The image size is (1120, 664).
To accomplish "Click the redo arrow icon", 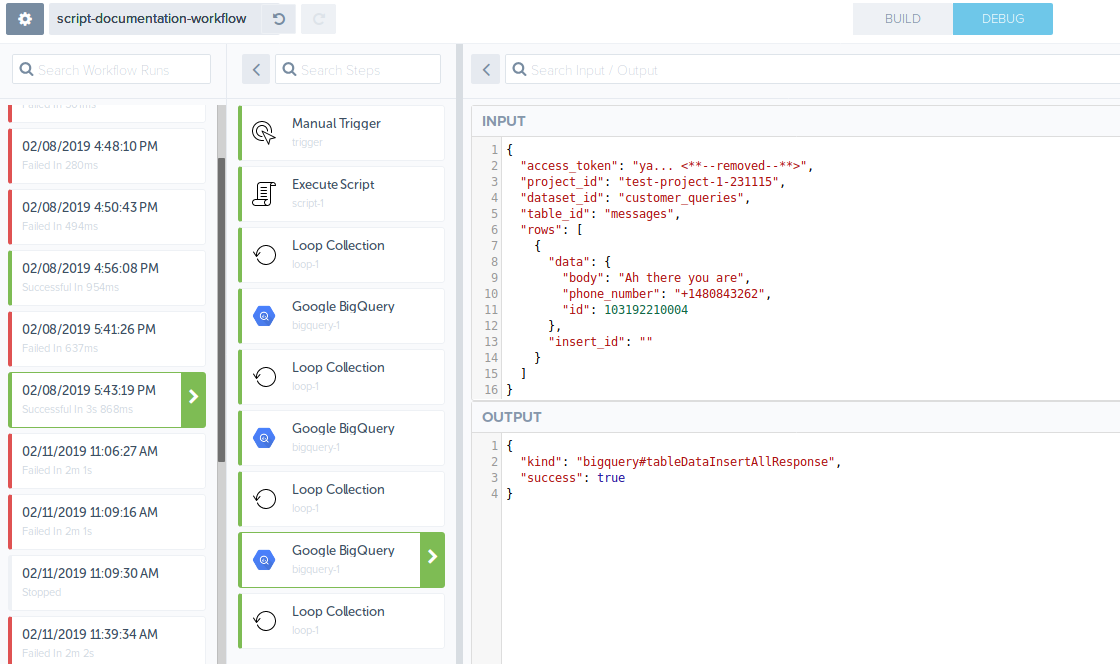I will (x=318, y=18).
